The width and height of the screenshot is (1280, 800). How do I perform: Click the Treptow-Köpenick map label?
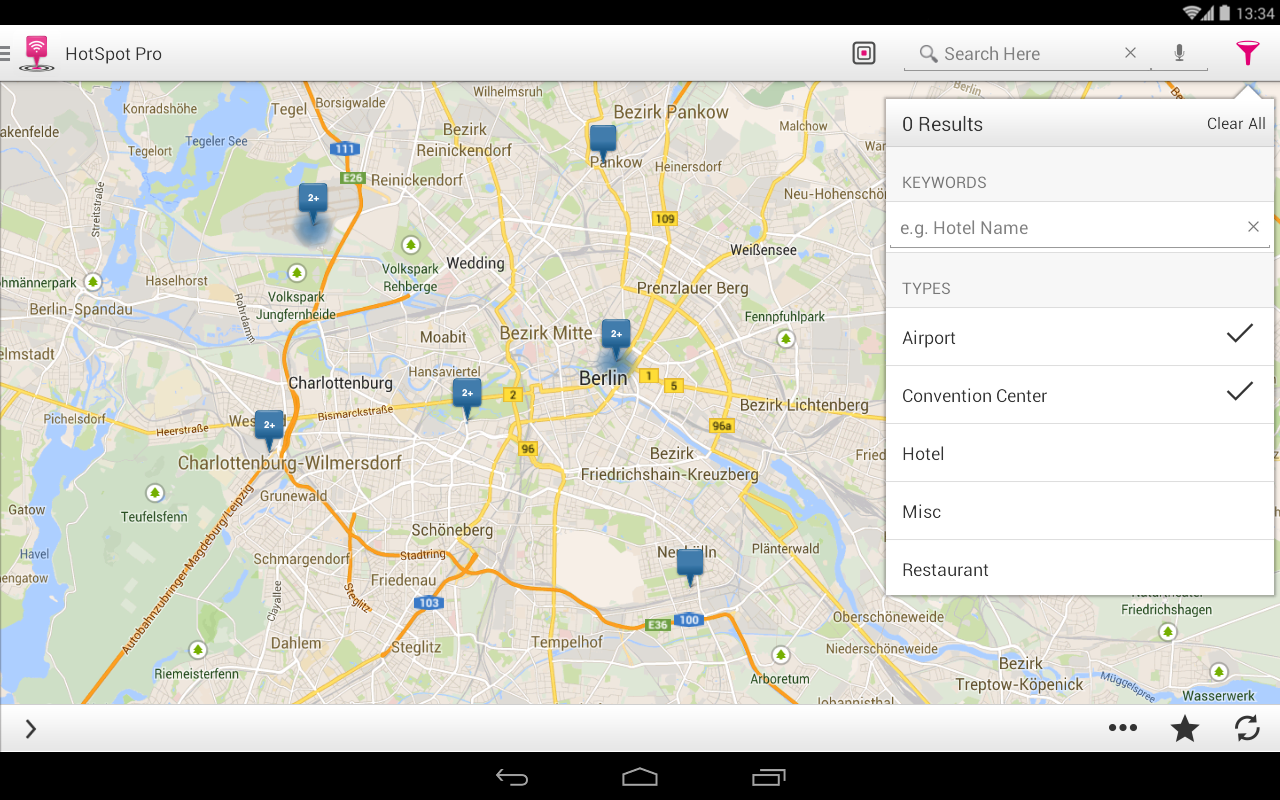tap(1019, 685)
